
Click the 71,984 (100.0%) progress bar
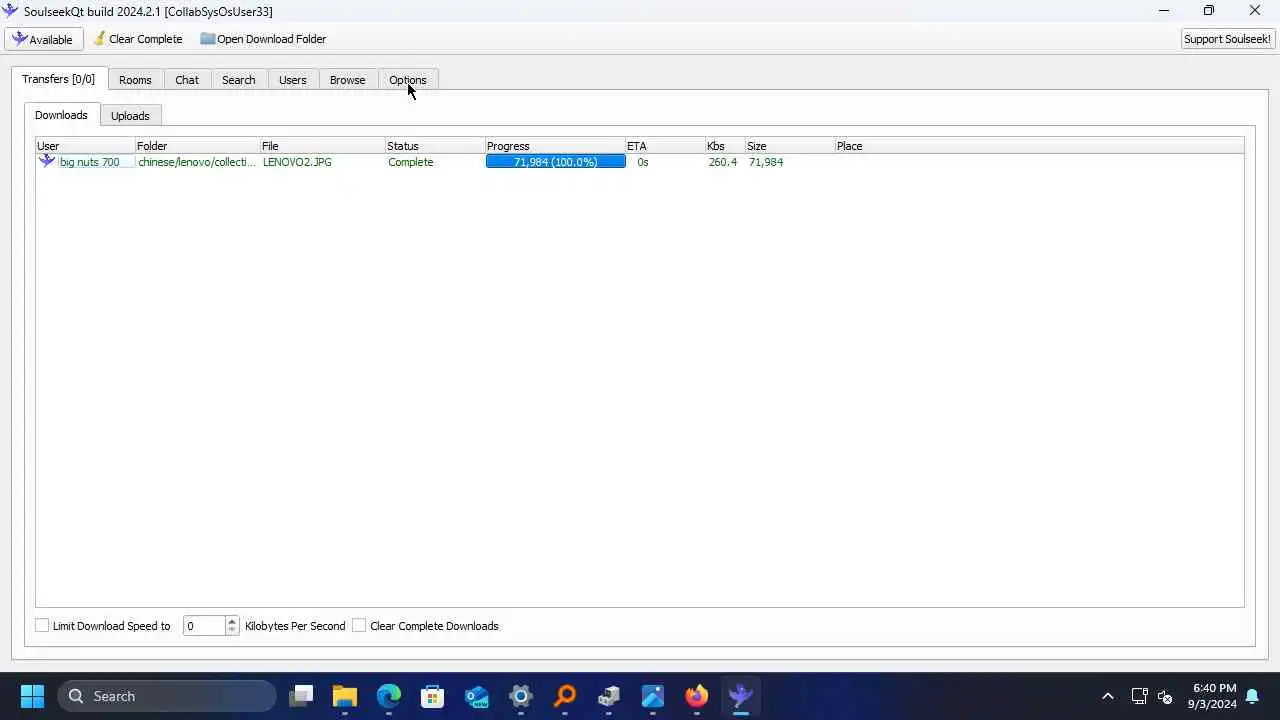click(x=556, y=162)
